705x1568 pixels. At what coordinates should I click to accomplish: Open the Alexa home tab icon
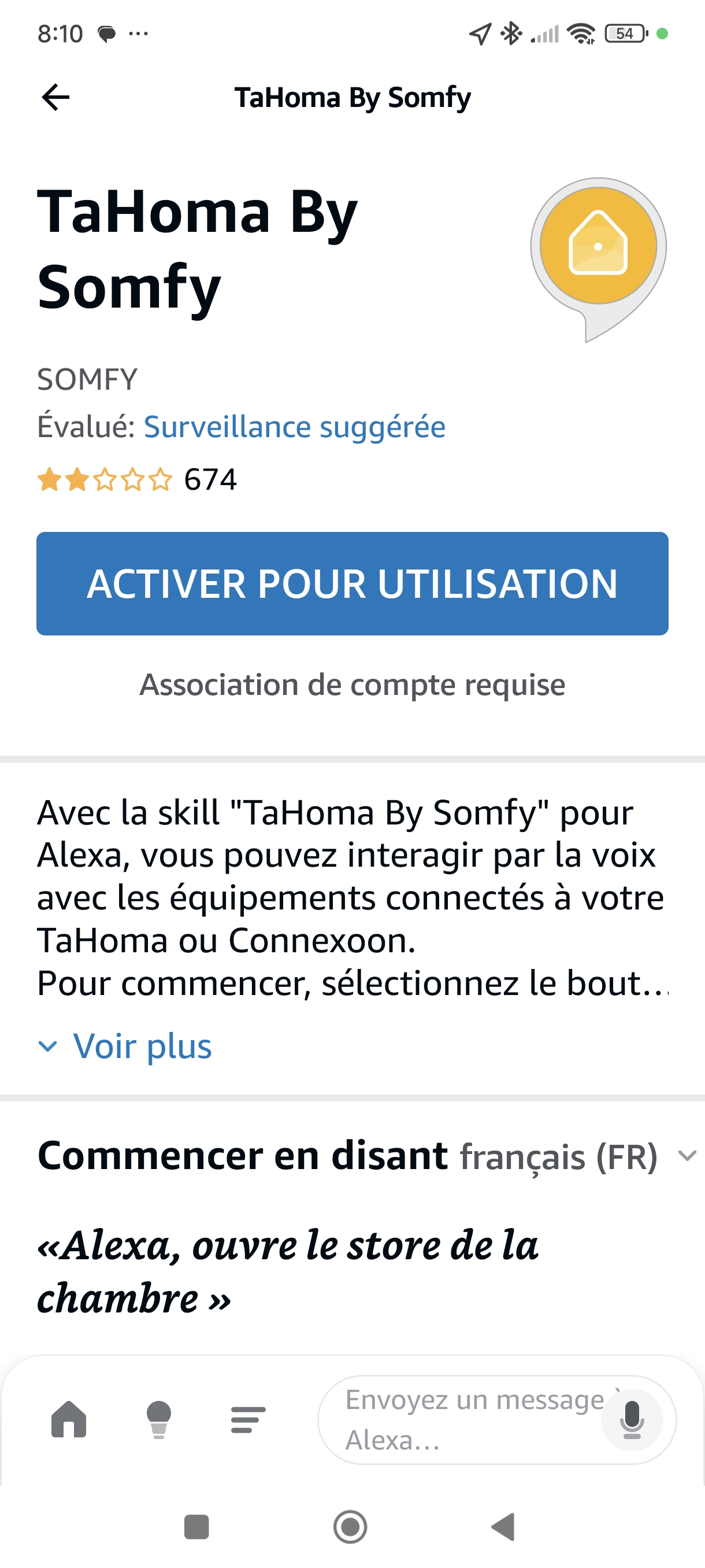tap(69, 1419)
